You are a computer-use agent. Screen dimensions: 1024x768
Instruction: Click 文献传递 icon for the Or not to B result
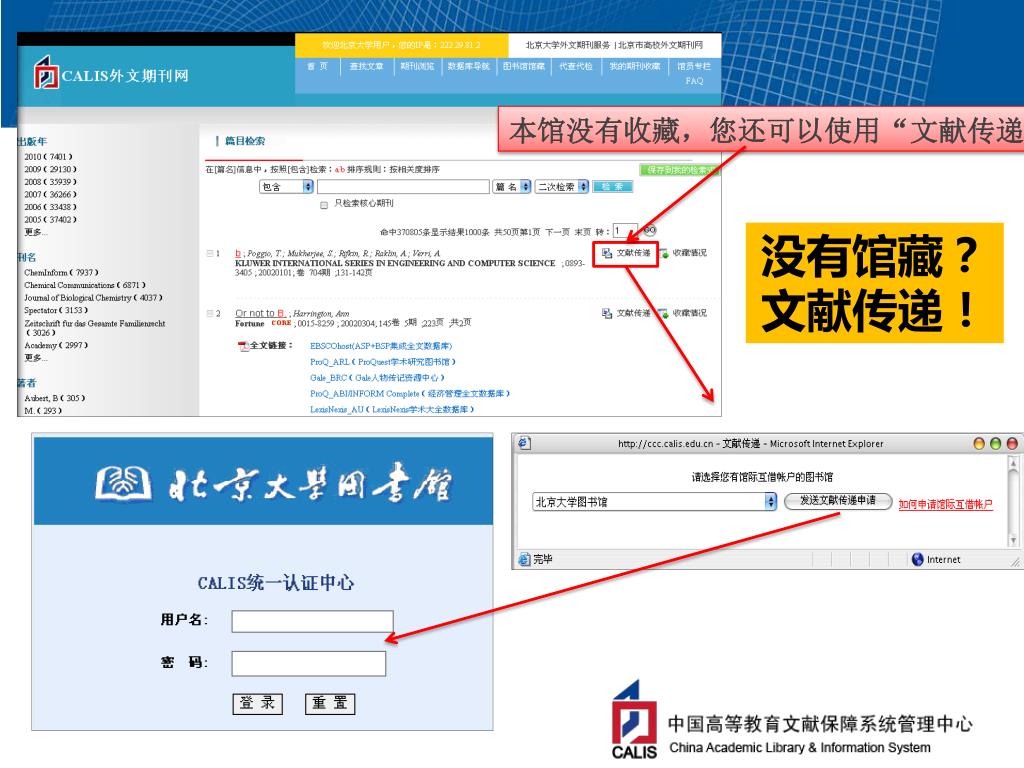coord(607,313)
